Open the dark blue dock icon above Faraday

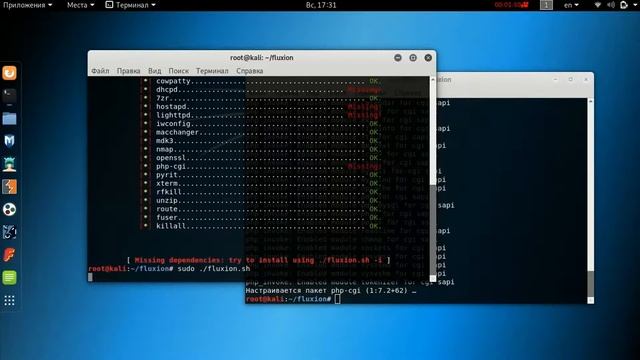9,232
